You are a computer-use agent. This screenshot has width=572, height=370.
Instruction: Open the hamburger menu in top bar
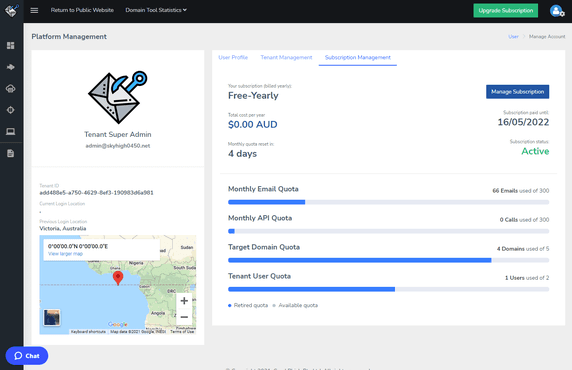[34, 10]
